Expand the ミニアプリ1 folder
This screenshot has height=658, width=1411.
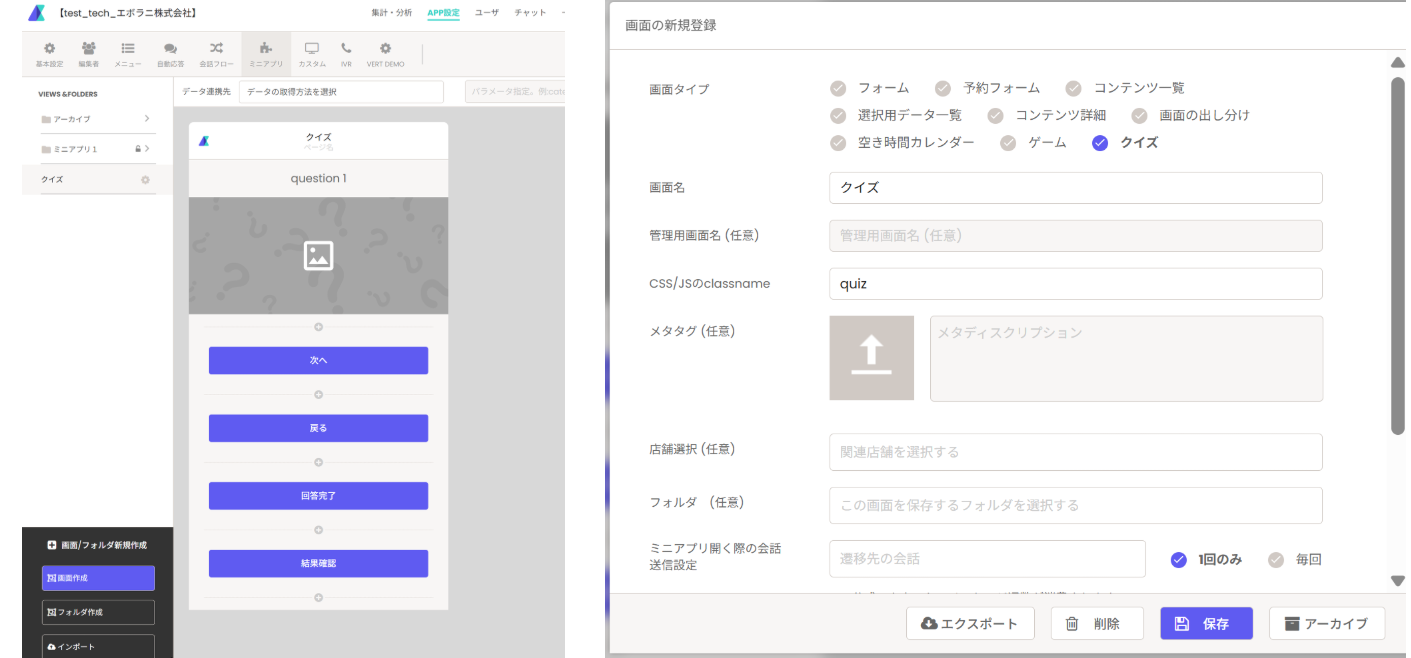point(147,149)
